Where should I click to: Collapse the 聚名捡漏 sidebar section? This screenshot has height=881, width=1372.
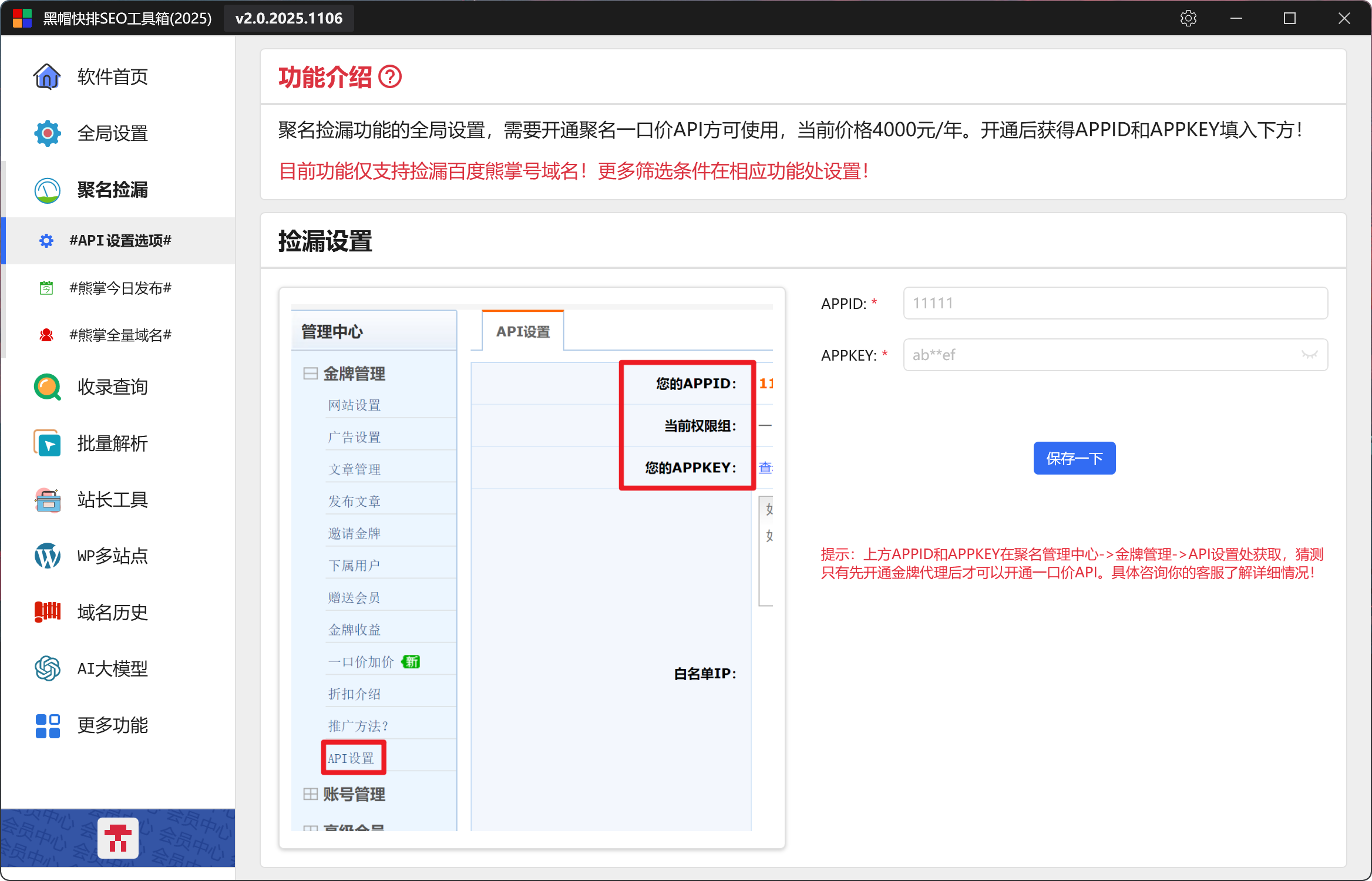coord(112,190)
